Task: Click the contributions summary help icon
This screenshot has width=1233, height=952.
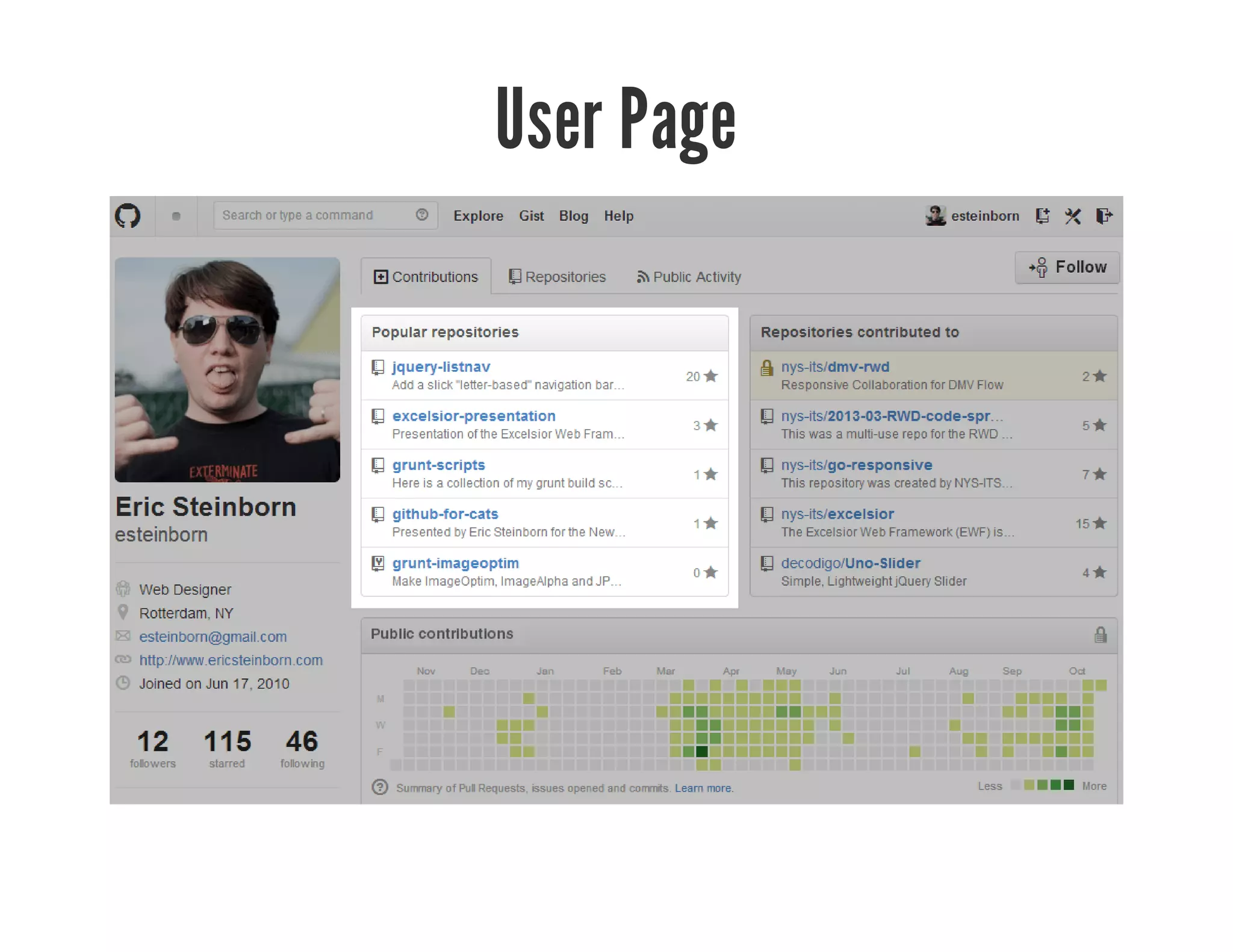Action: 380,787
